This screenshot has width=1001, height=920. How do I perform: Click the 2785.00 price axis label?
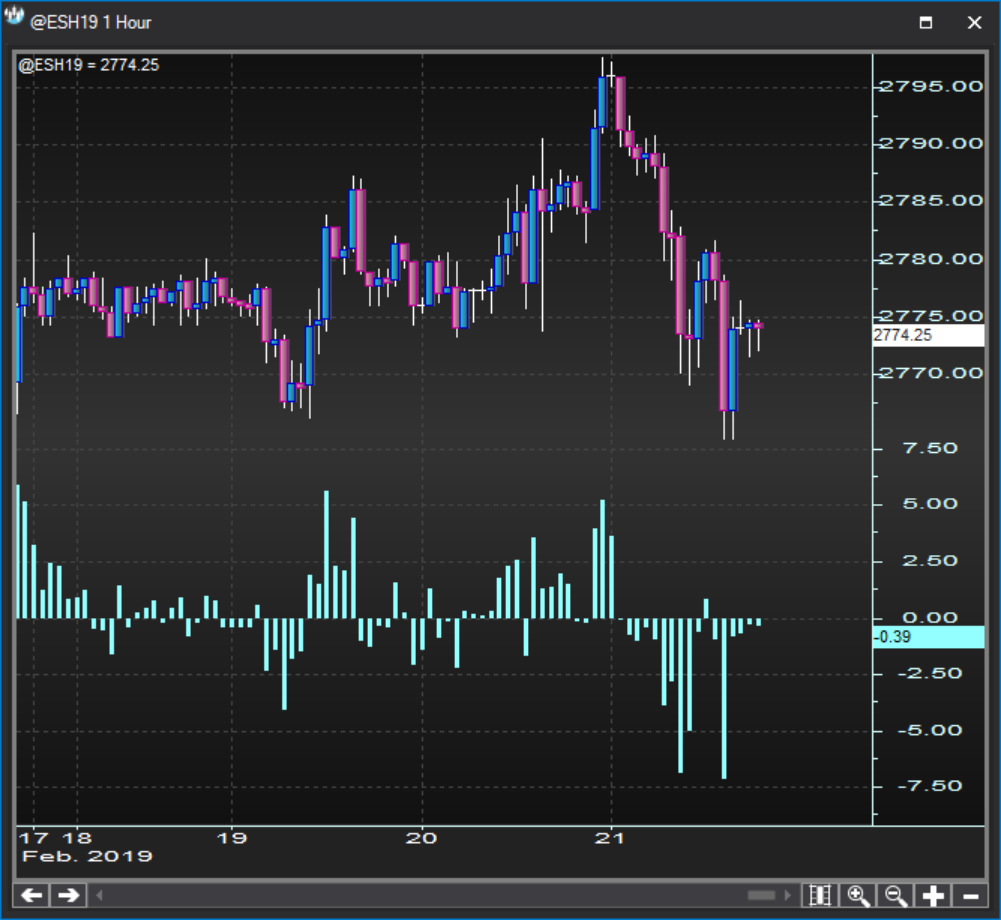pyautogui.click(x=931, y=200)
